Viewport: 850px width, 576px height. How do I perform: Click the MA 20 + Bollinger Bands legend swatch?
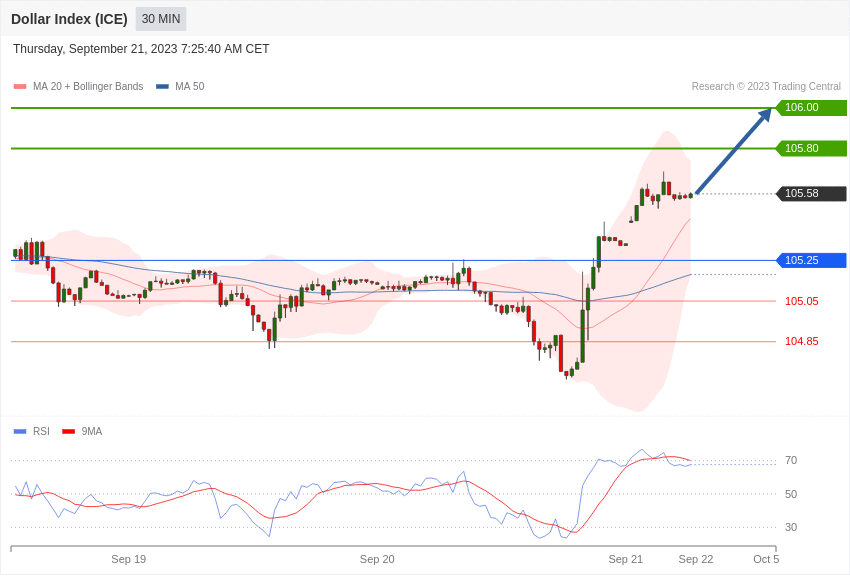pyautogui.click(x=20, y=87)
